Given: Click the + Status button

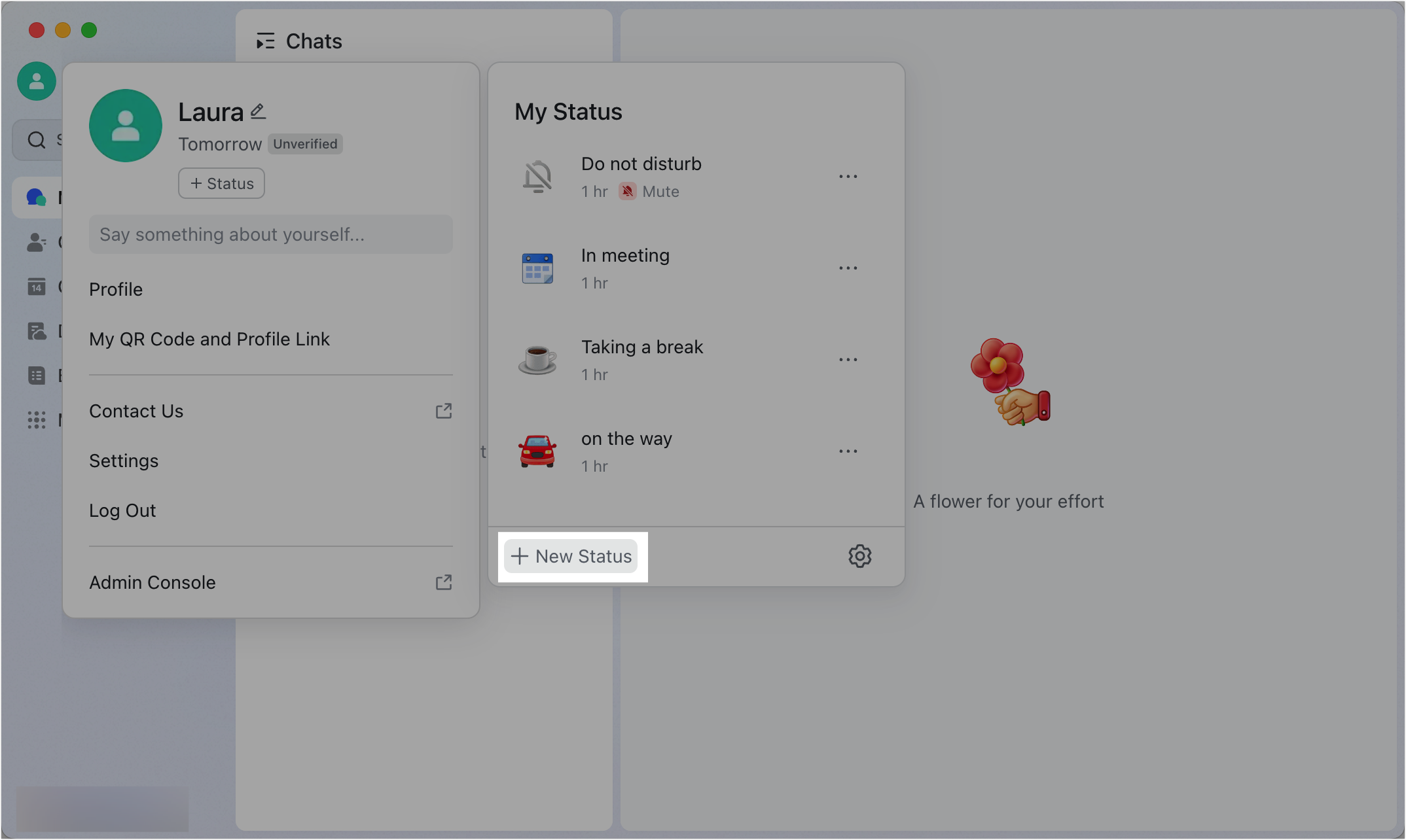Looking at the screenshot, I should (221, 183).
